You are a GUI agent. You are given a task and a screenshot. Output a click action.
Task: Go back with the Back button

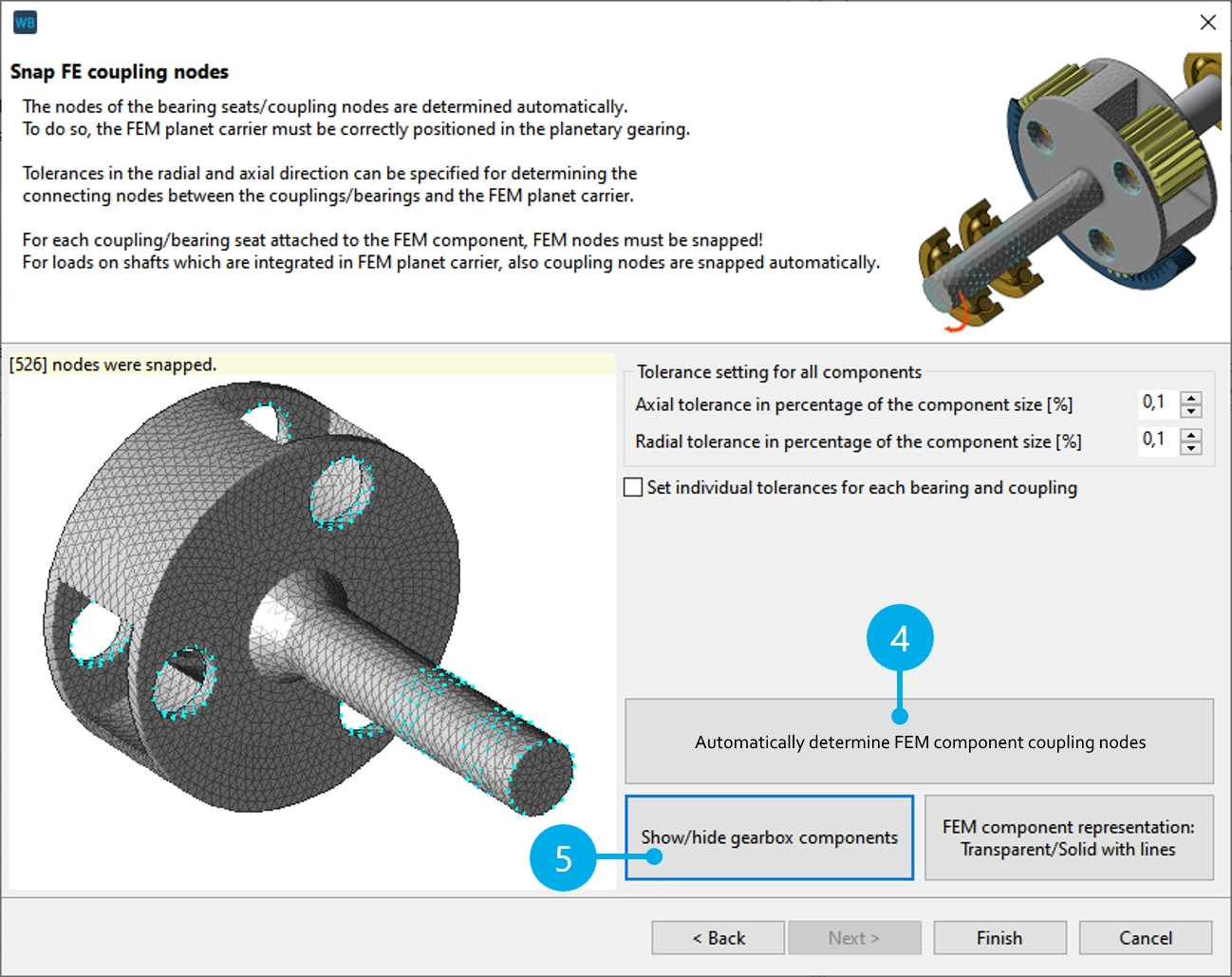(x=718, y=938)
